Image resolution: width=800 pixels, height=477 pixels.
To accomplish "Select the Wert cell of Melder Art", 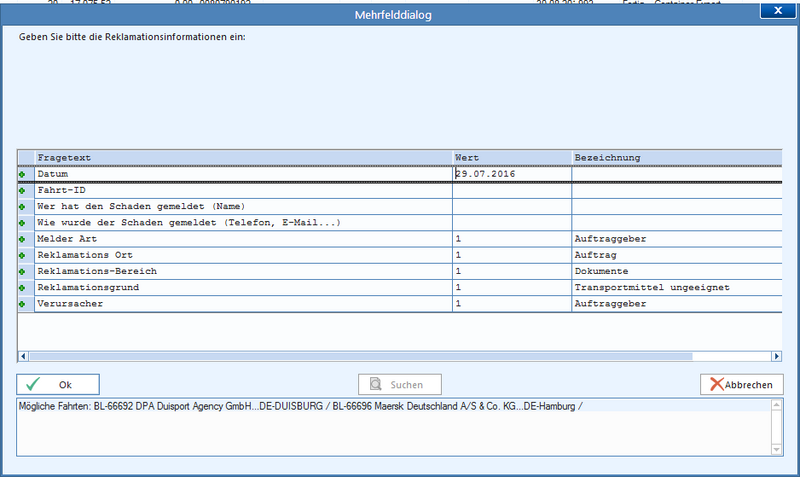I will [512, 239].
